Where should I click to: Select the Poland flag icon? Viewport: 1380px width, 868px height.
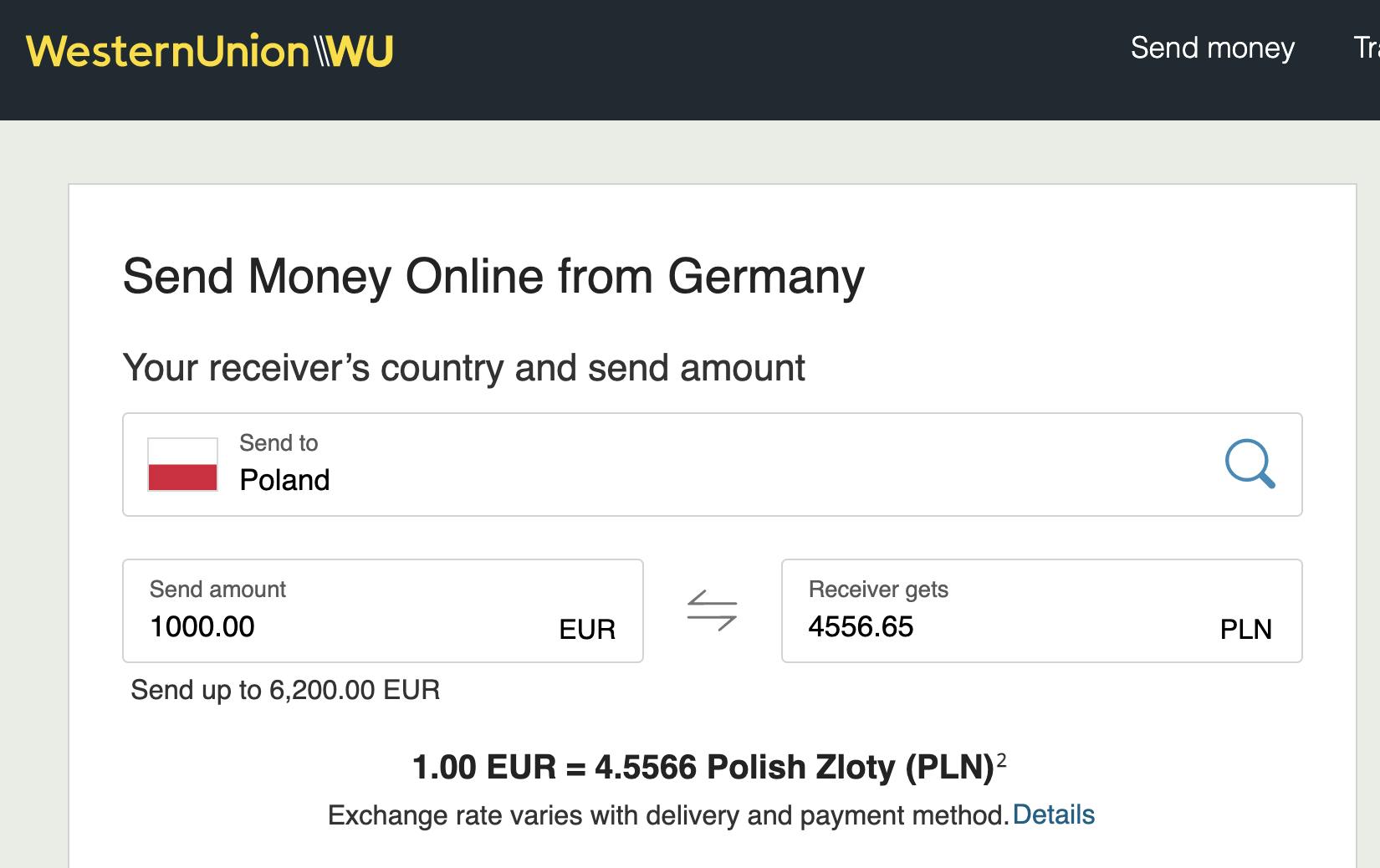point(182,465)
